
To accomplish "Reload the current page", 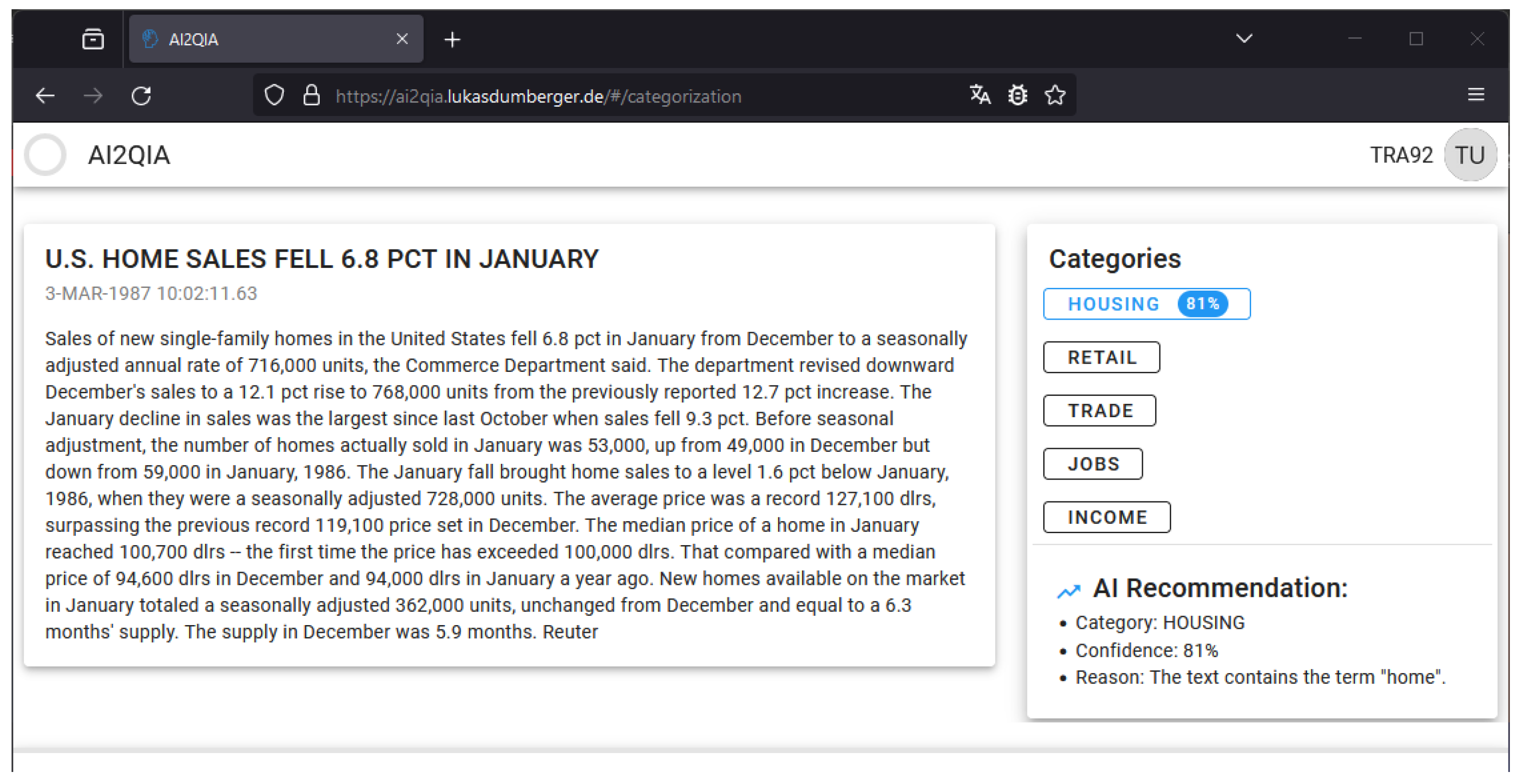I will click(141, 96).
